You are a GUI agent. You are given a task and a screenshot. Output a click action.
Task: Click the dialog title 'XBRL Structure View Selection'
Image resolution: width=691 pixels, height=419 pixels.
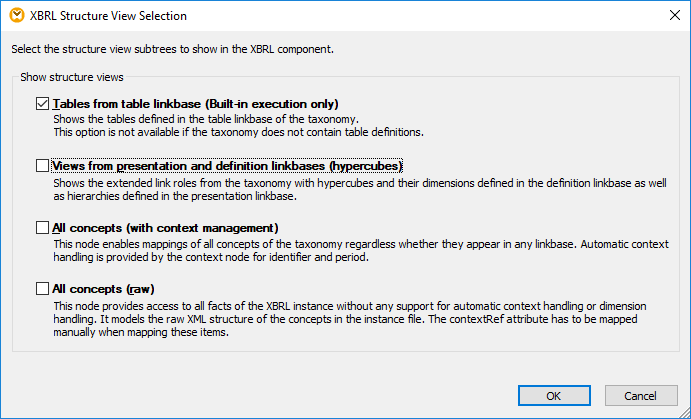pyautogui.click(x=107, y=16)
